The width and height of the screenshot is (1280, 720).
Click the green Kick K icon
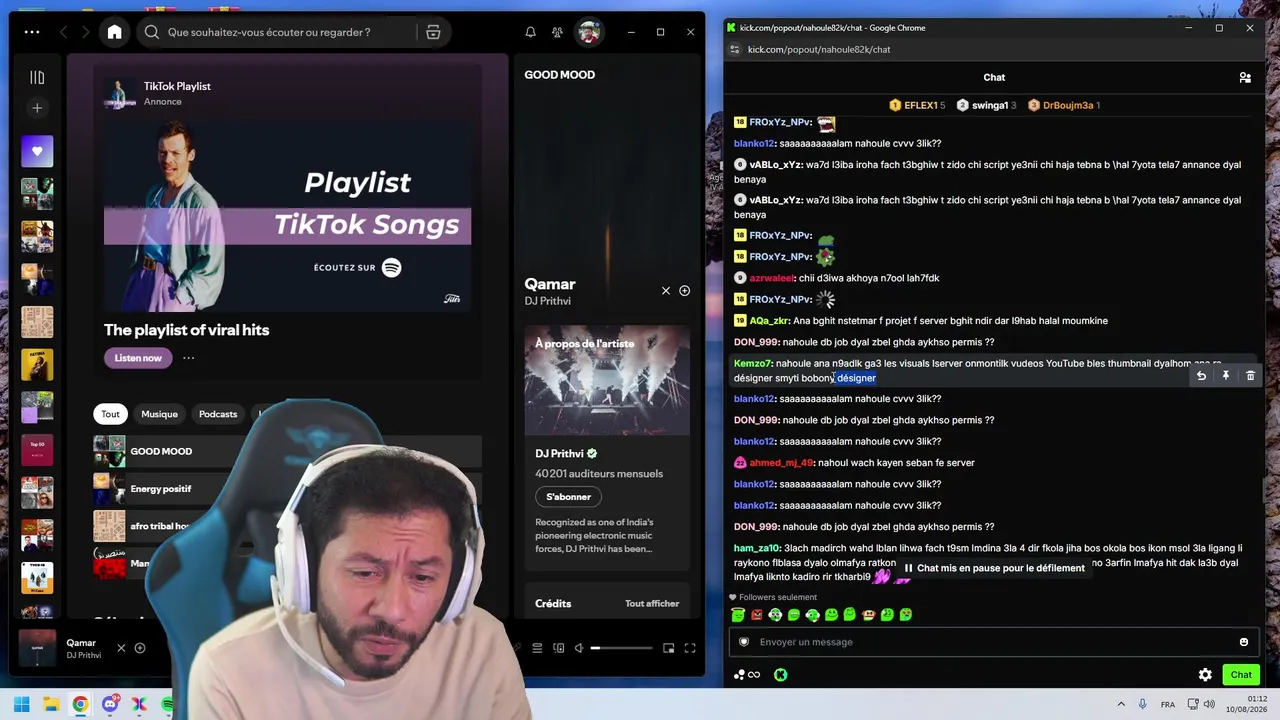click(780, 675)
